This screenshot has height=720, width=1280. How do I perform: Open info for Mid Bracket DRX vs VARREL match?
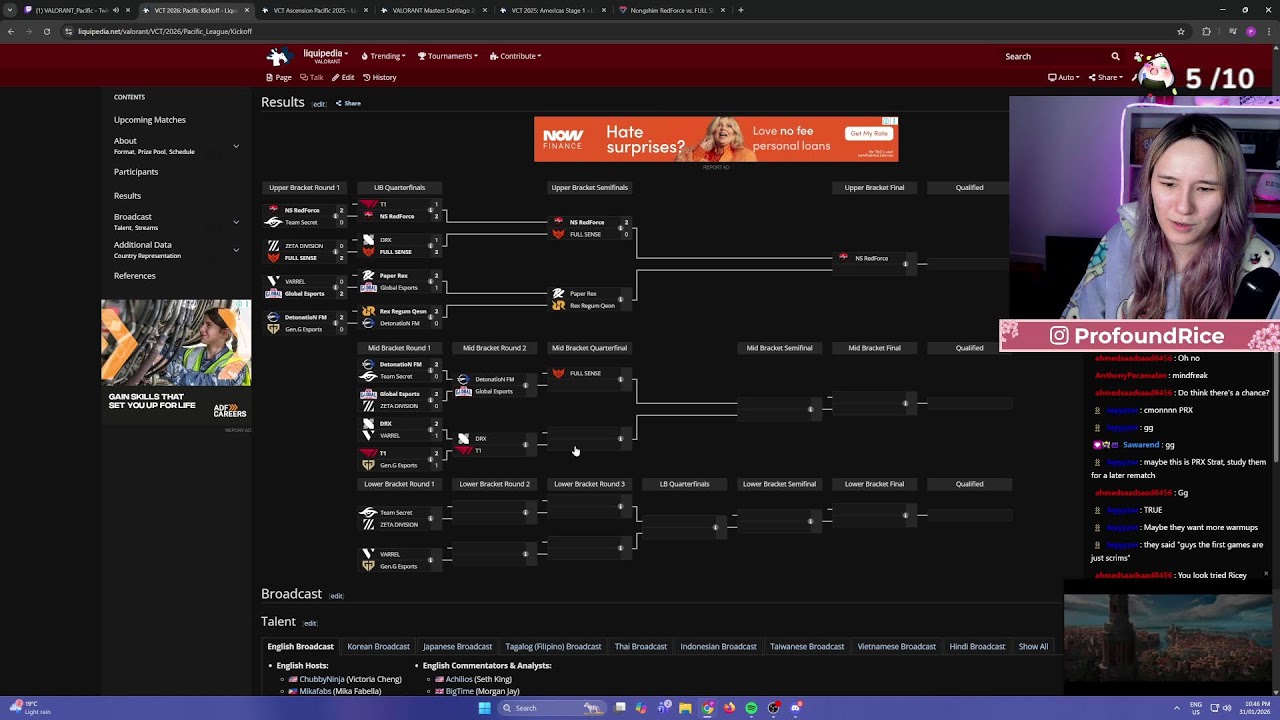pyautogui.click(x=431, y=430)
